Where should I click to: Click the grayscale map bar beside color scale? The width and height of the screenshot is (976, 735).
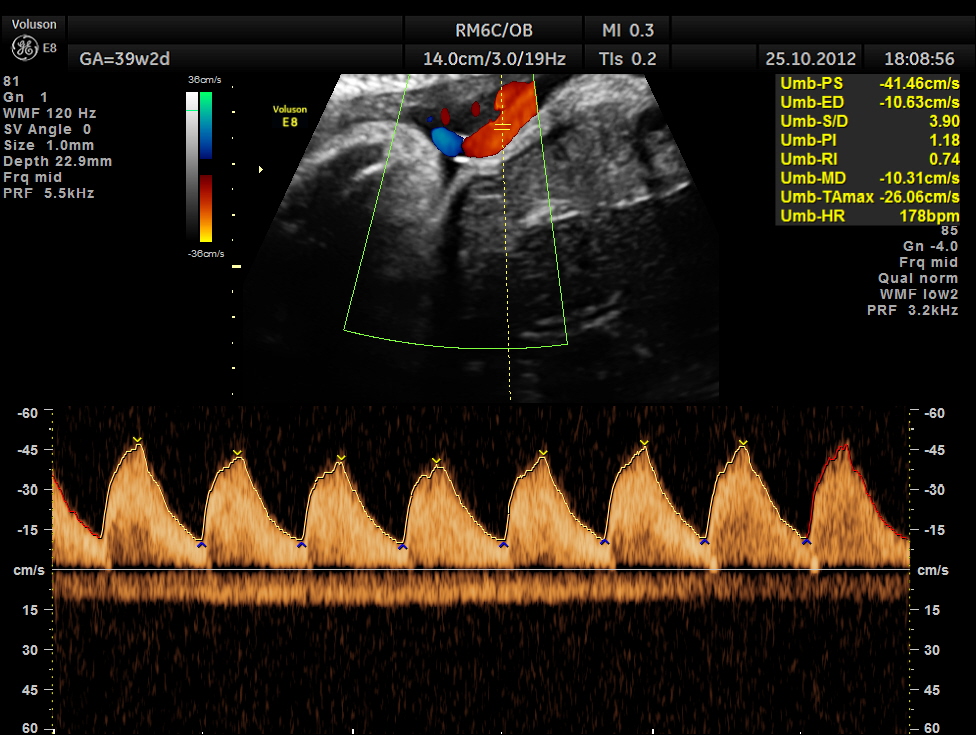(191, 167)
